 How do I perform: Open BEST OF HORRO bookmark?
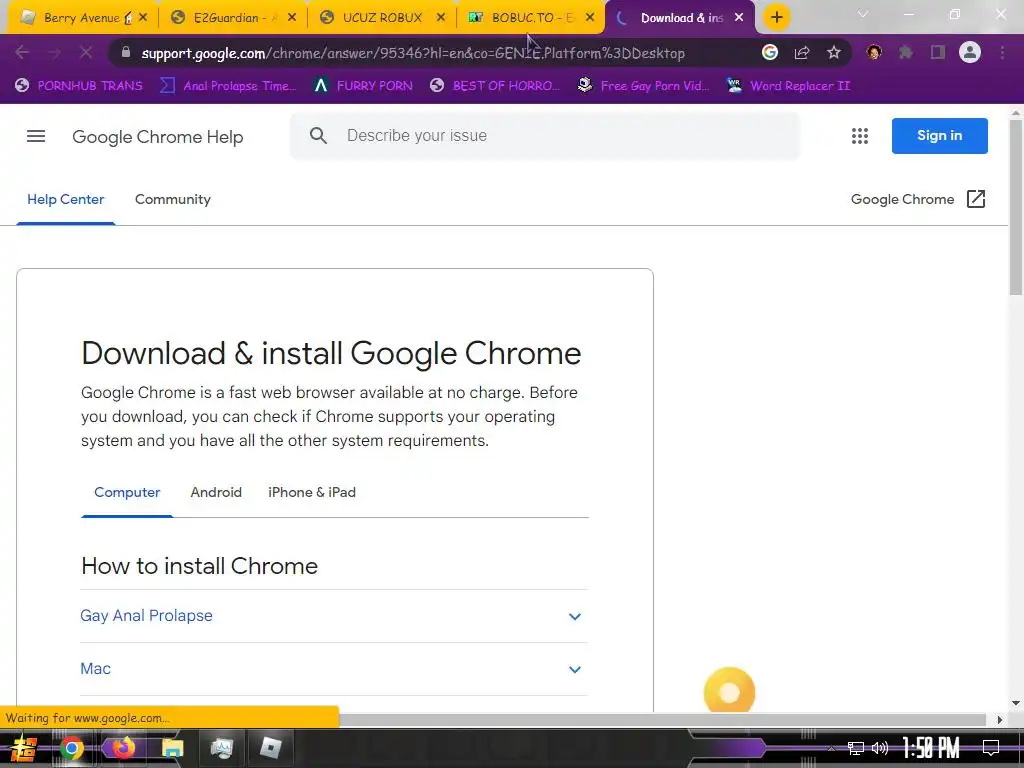(x=495, y=86)
